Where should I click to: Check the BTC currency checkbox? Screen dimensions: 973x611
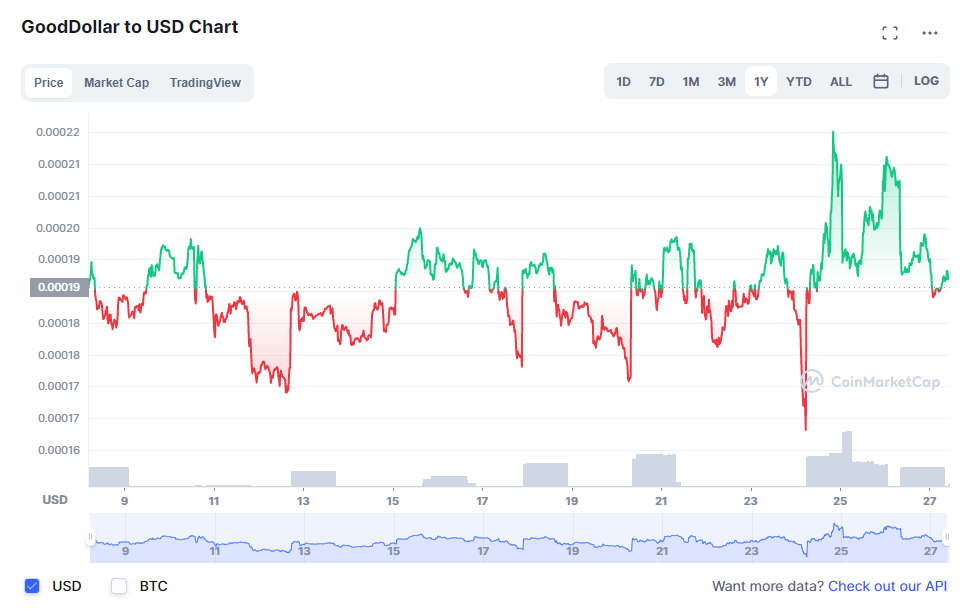tap(119, 586)
